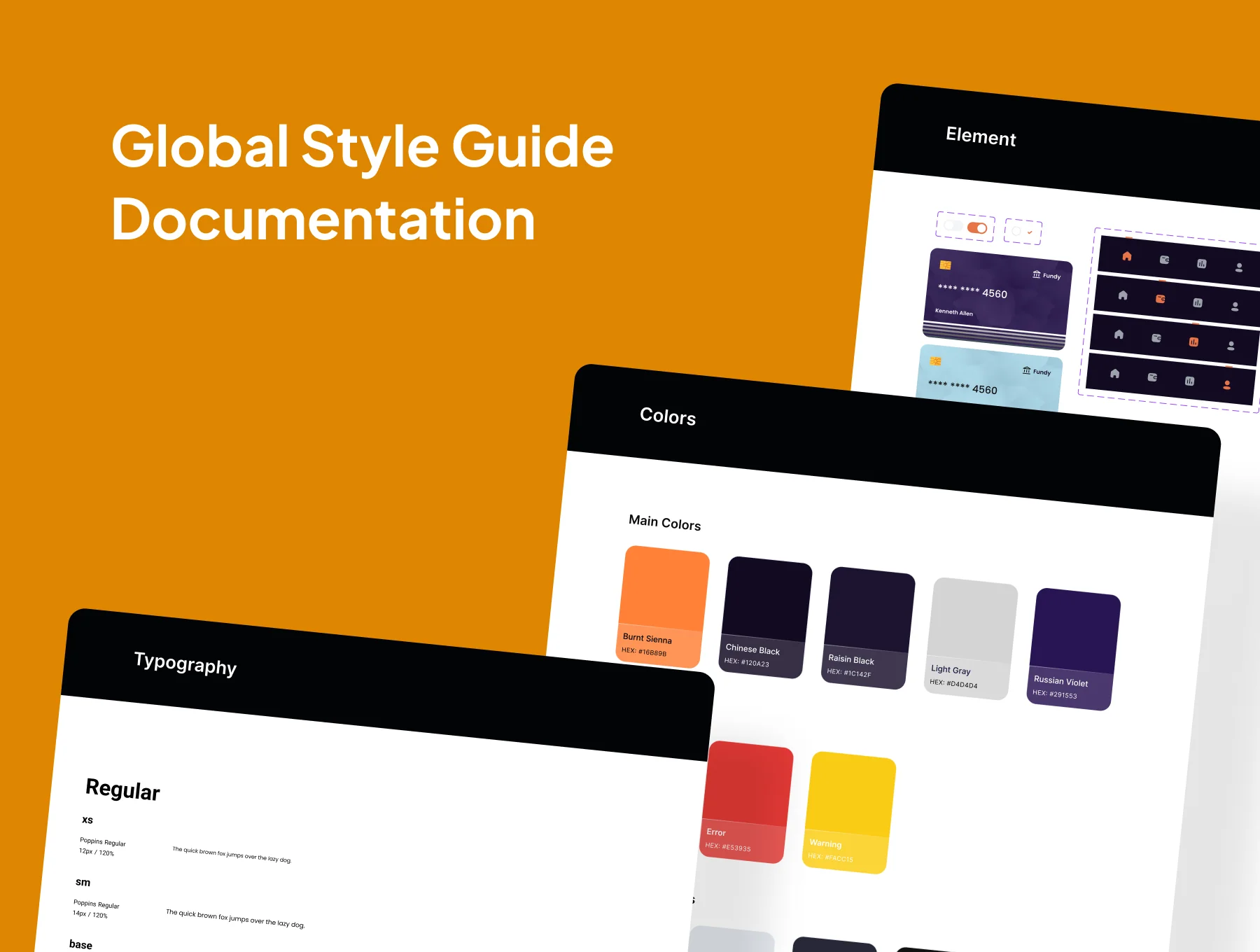Pick the Russian Violet color swatch
The height and width of the screenshot is (952, 1260).
[1074, 649]
